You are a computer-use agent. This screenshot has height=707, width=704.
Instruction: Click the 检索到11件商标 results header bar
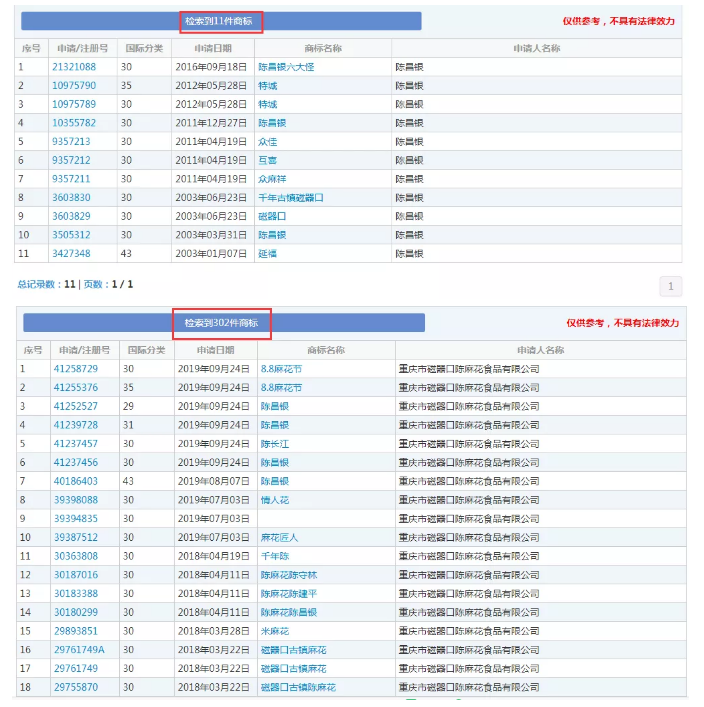click(x=220, y=21)
